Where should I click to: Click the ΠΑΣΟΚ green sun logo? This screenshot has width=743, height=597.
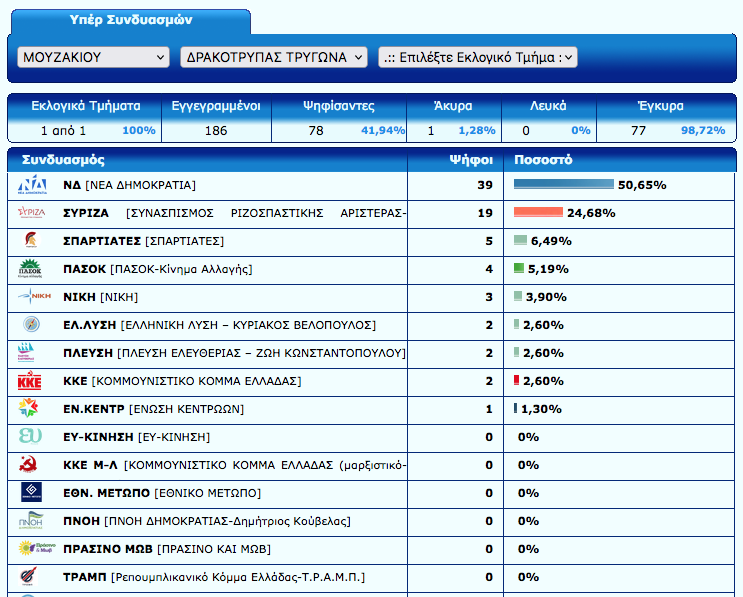[x=32, y=269]
